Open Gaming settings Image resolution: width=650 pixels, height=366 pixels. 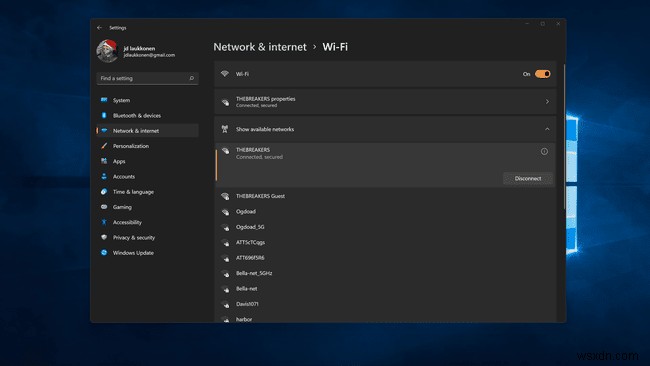tap(148, 207)
